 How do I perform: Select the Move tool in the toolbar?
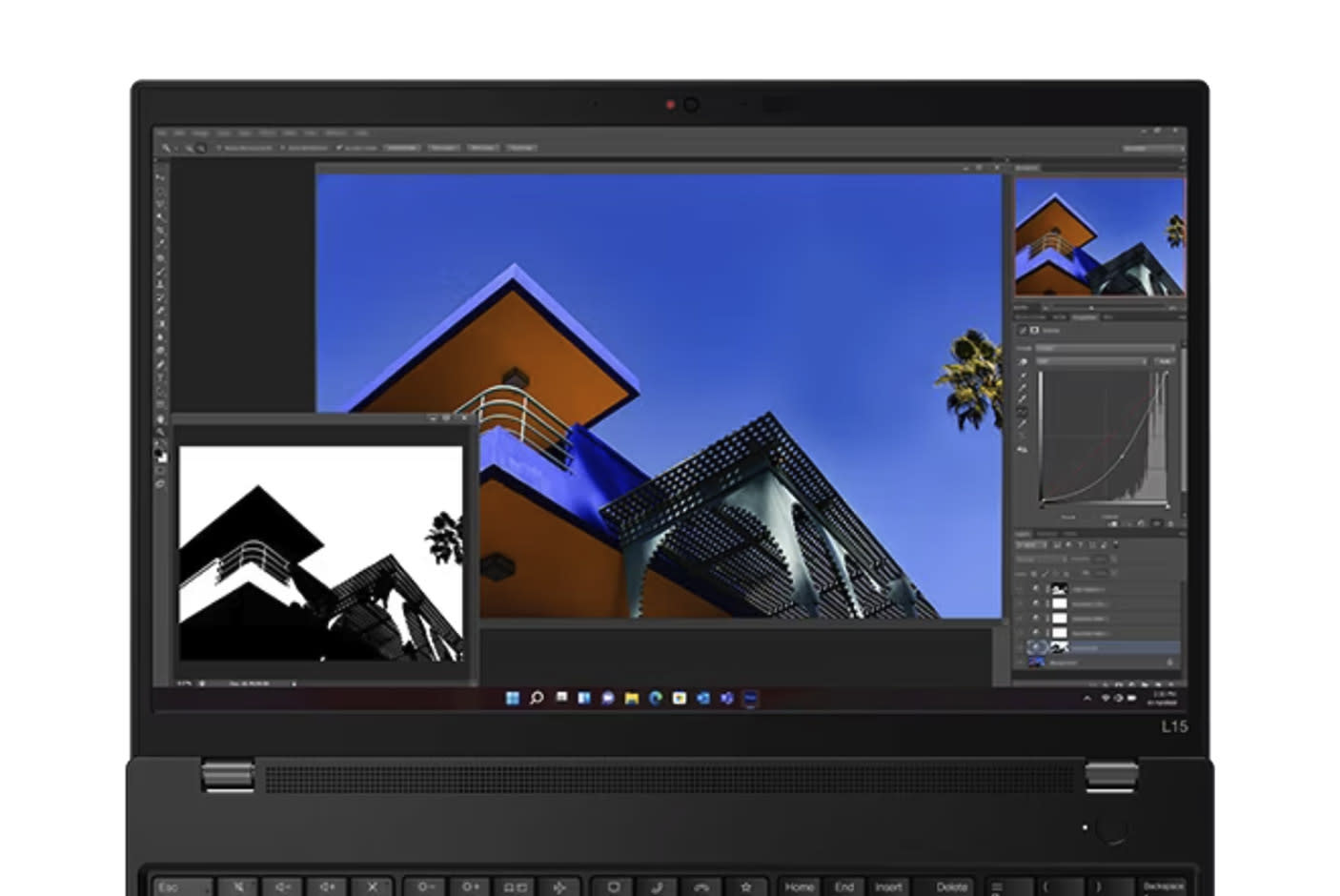pyautogui.click(x=160, y=177)
